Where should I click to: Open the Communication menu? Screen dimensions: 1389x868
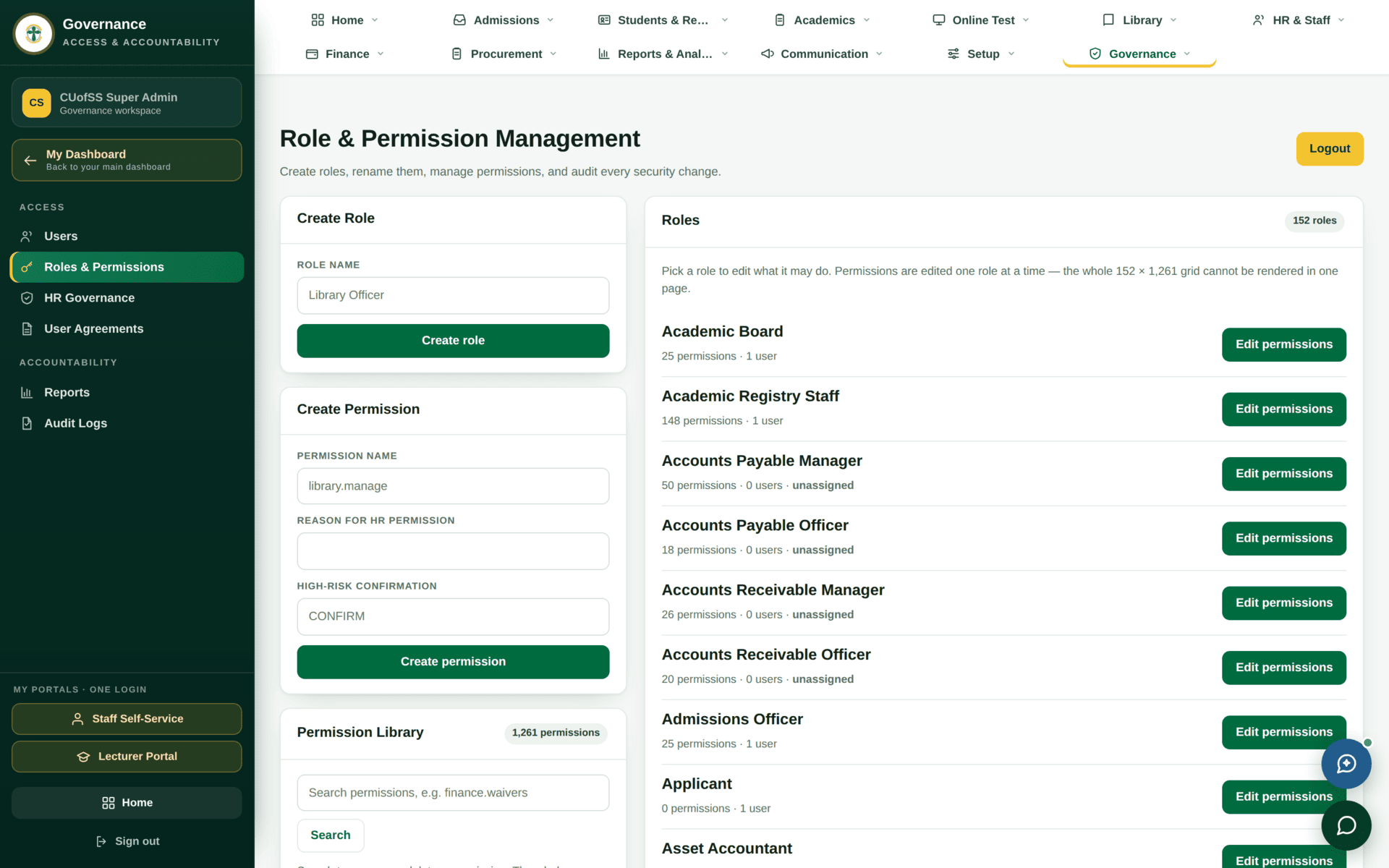[x=823, y=54]
